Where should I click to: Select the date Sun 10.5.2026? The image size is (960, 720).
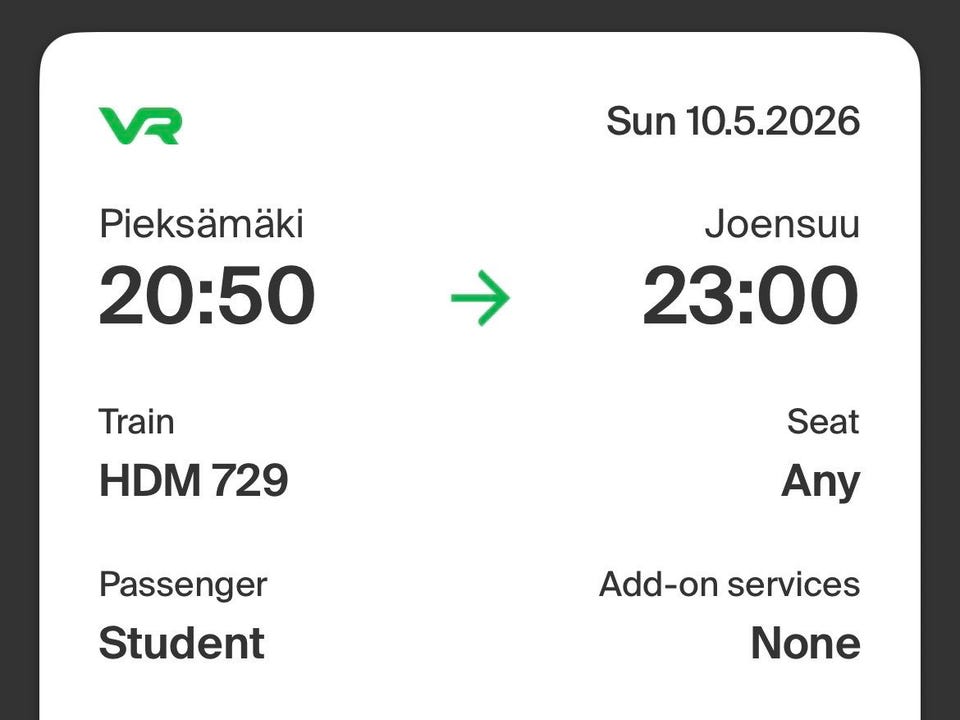point(732,122)
